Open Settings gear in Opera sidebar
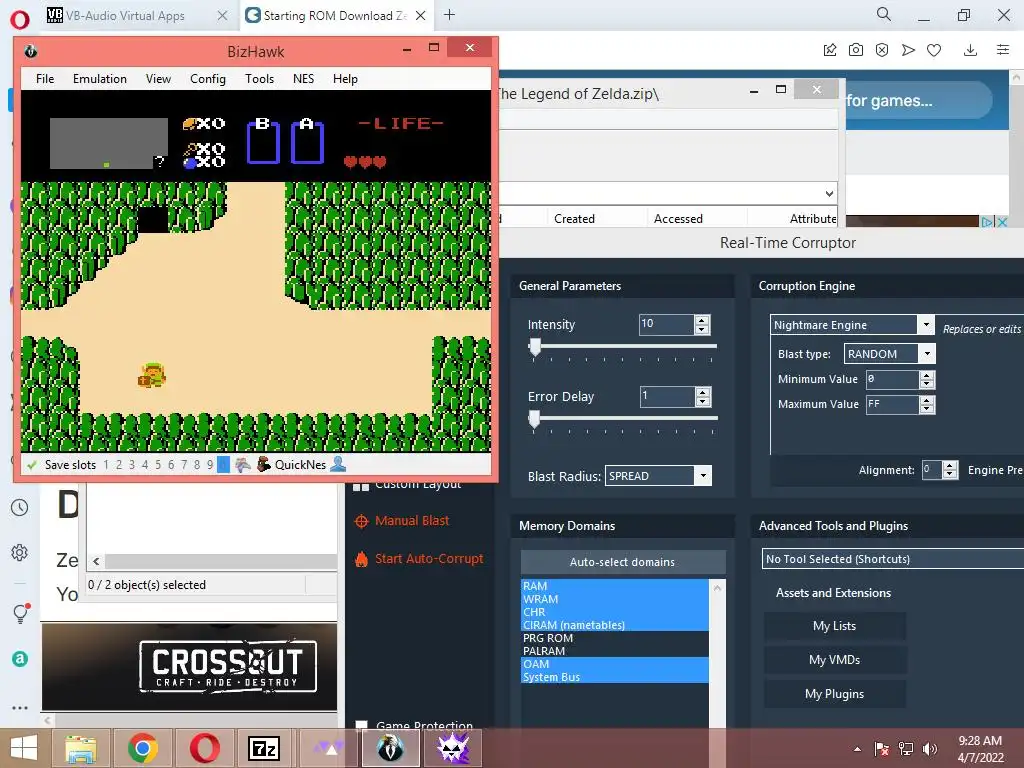Viewport: 1024px width, 768px height. coord(20,552)
